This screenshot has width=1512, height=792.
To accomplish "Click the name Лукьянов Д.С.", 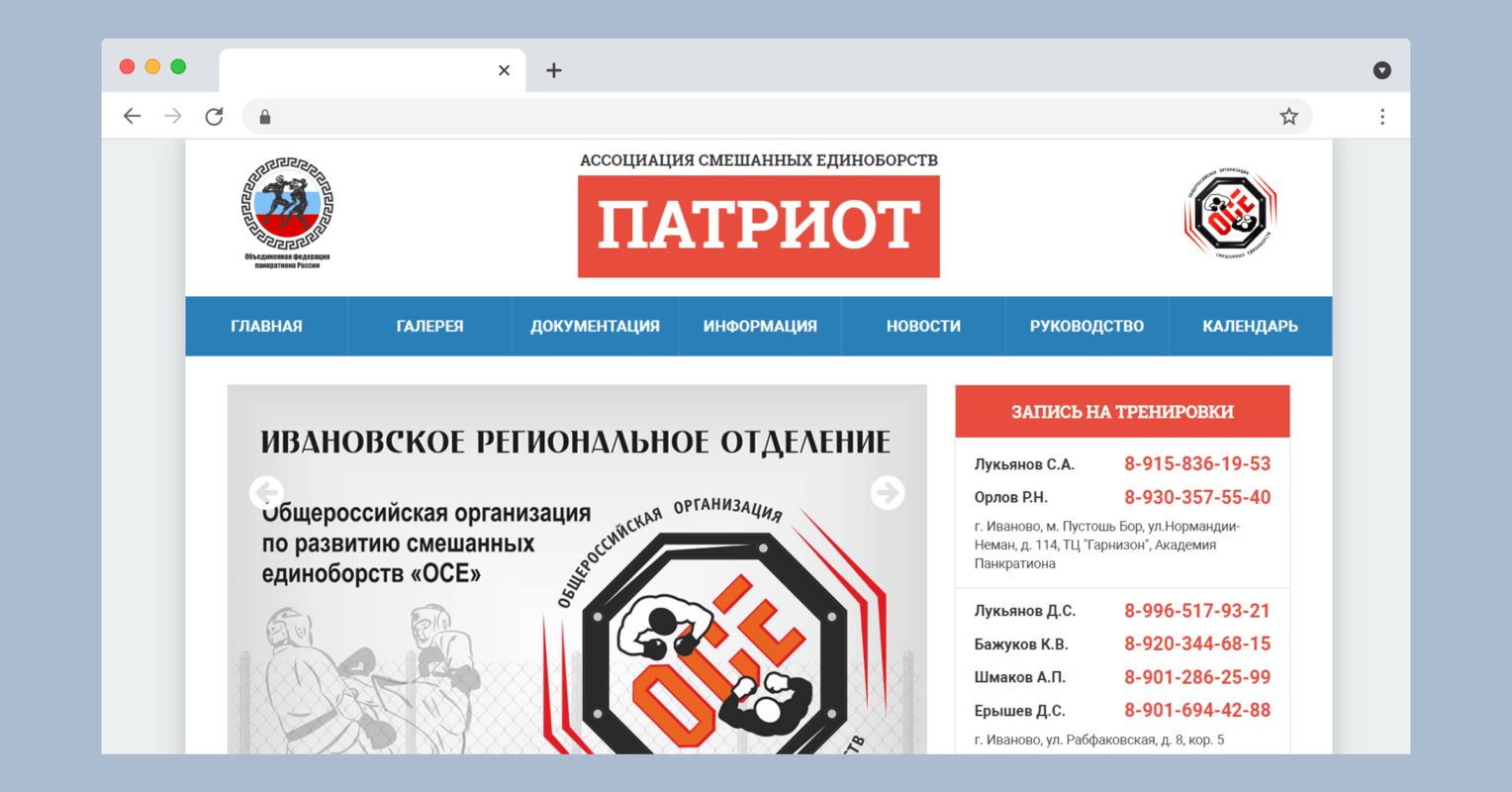I will coord(1024,611).
